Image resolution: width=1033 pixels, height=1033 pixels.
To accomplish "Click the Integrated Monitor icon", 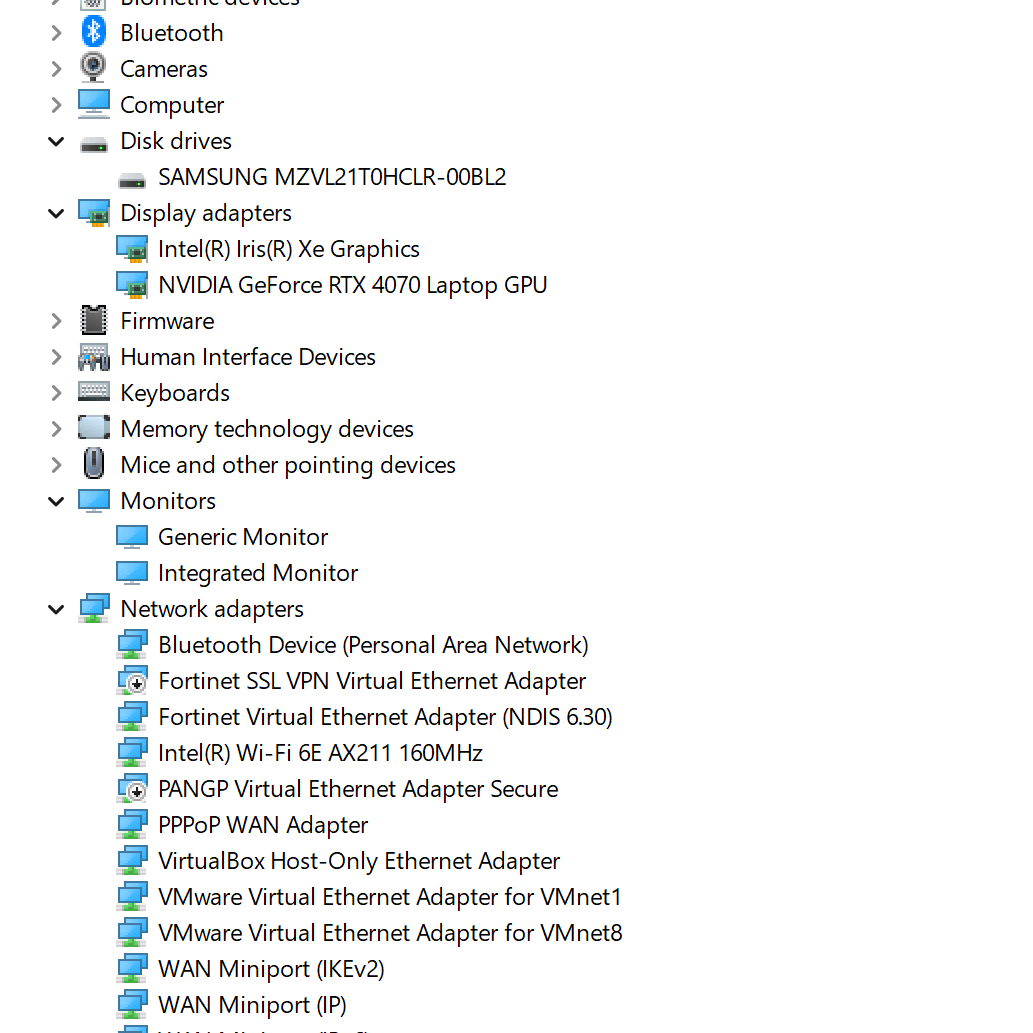I will coord(132,572).
